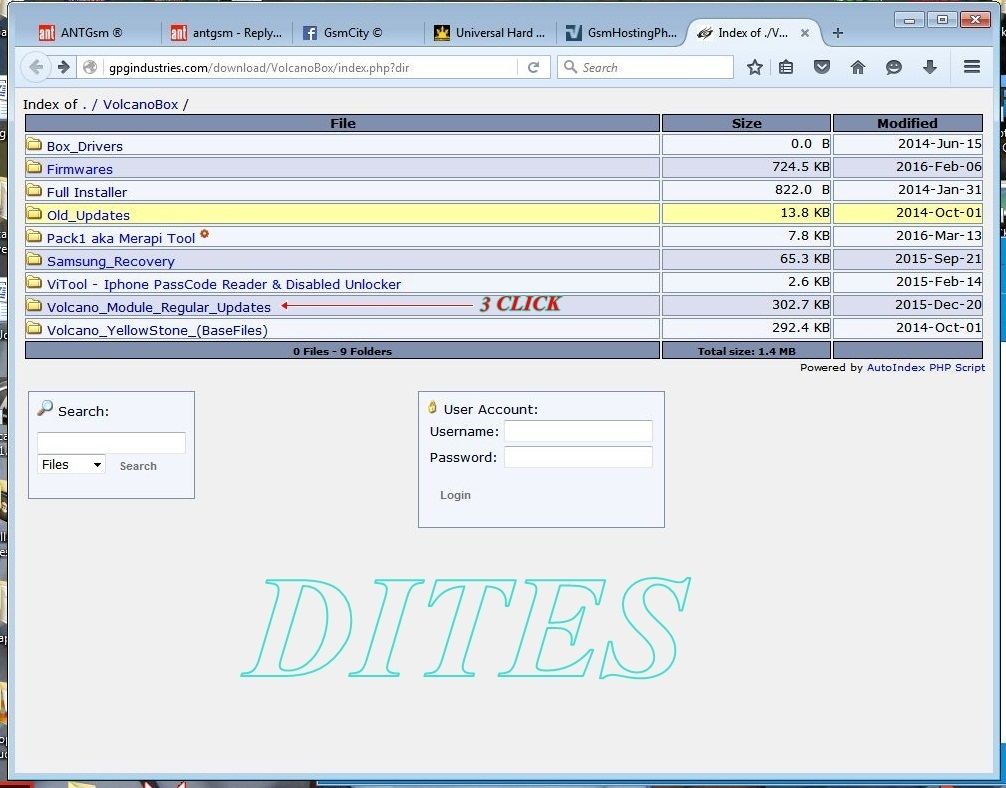Expand the Files search type dropdown
The width and height of the screenshot is (1006, 788).
pyautogui.click(x=71, y=465)
